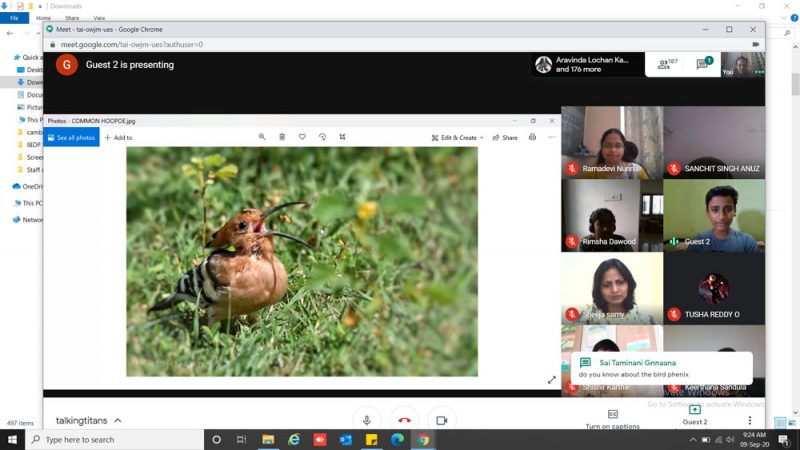Image resolution: width=800 pixels, height=450 pixels.
Task: Open notification center icon
Action: click(784, 439)
